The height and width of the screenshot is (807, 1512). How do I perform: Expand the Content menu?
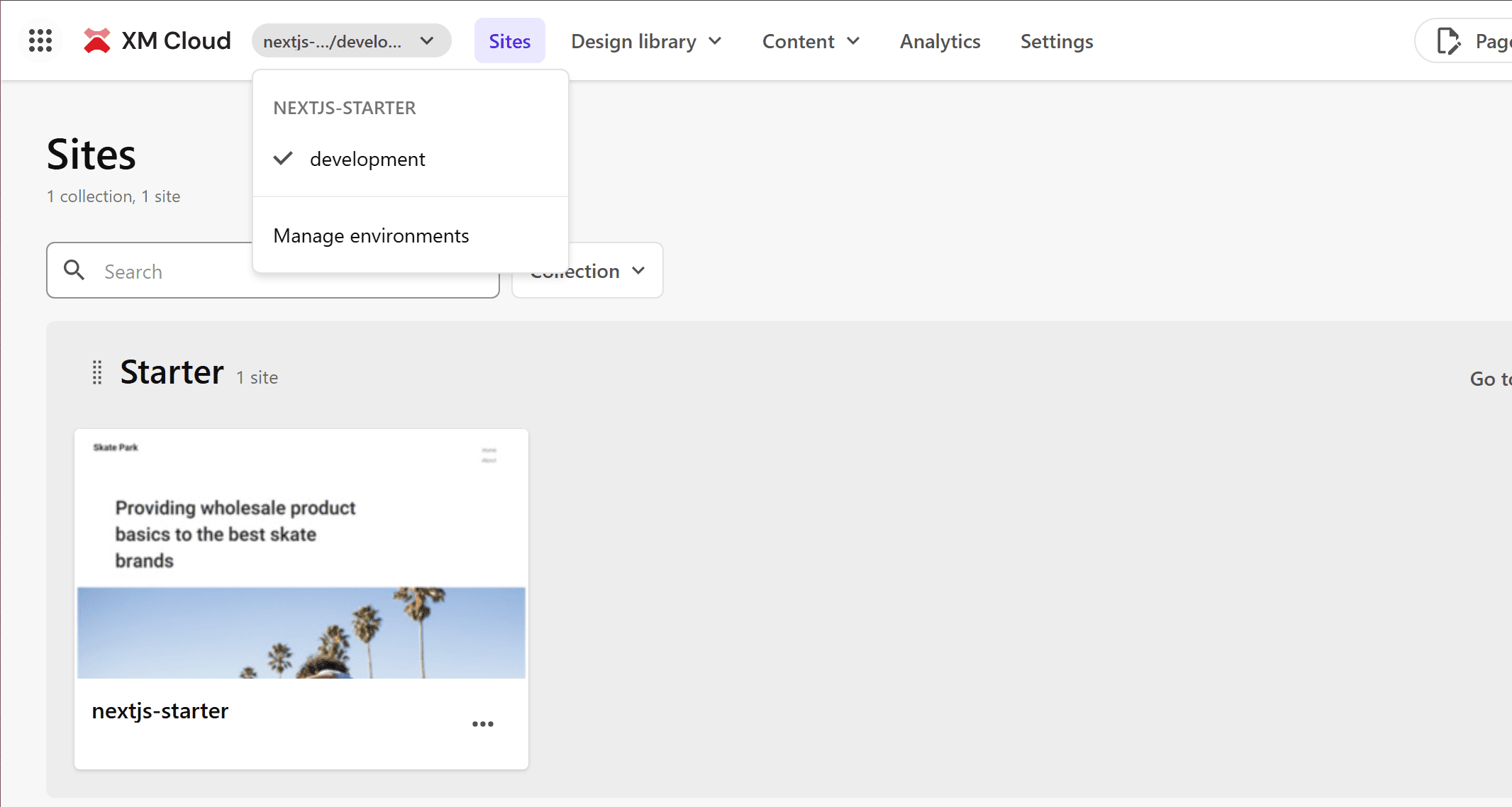811,41
